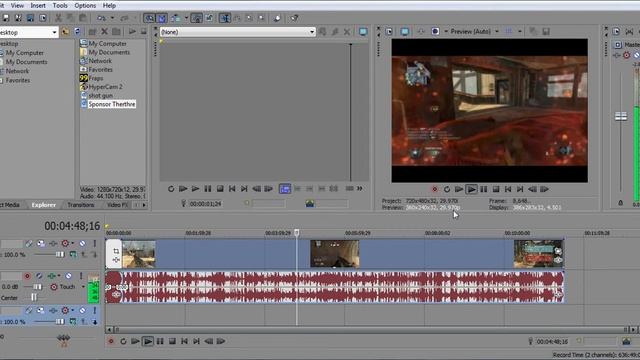Open the Auto Ripple mode dropdown arrow
The image size is (640, 360).
coord(186,18)
